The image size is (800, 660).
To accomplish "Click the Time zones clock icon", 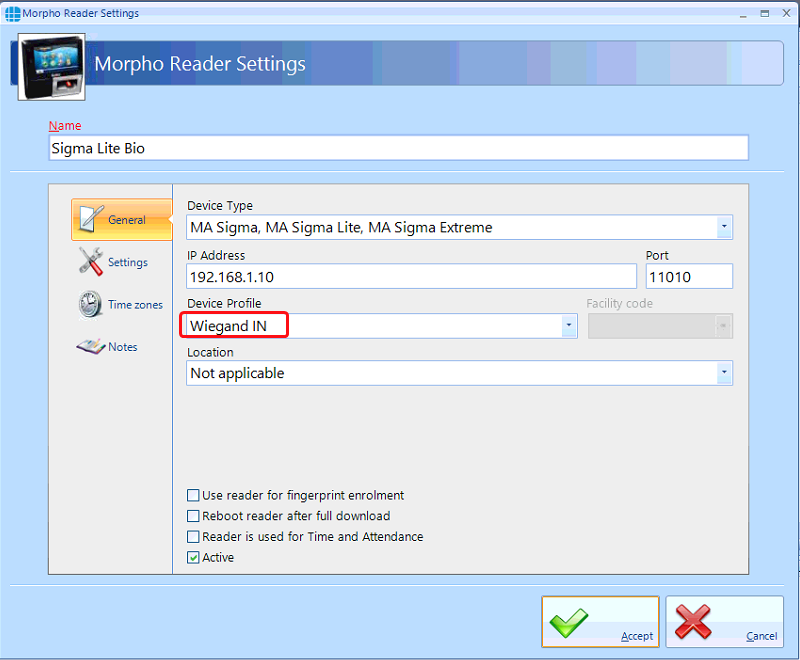I will 90,304.
